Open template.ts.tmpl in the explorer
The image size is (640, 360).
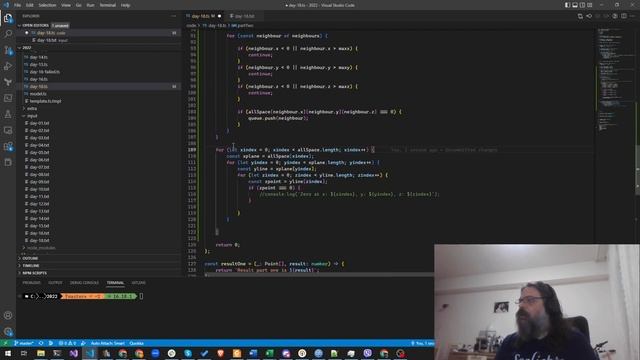pyautogui.click(x=45, y=101)
